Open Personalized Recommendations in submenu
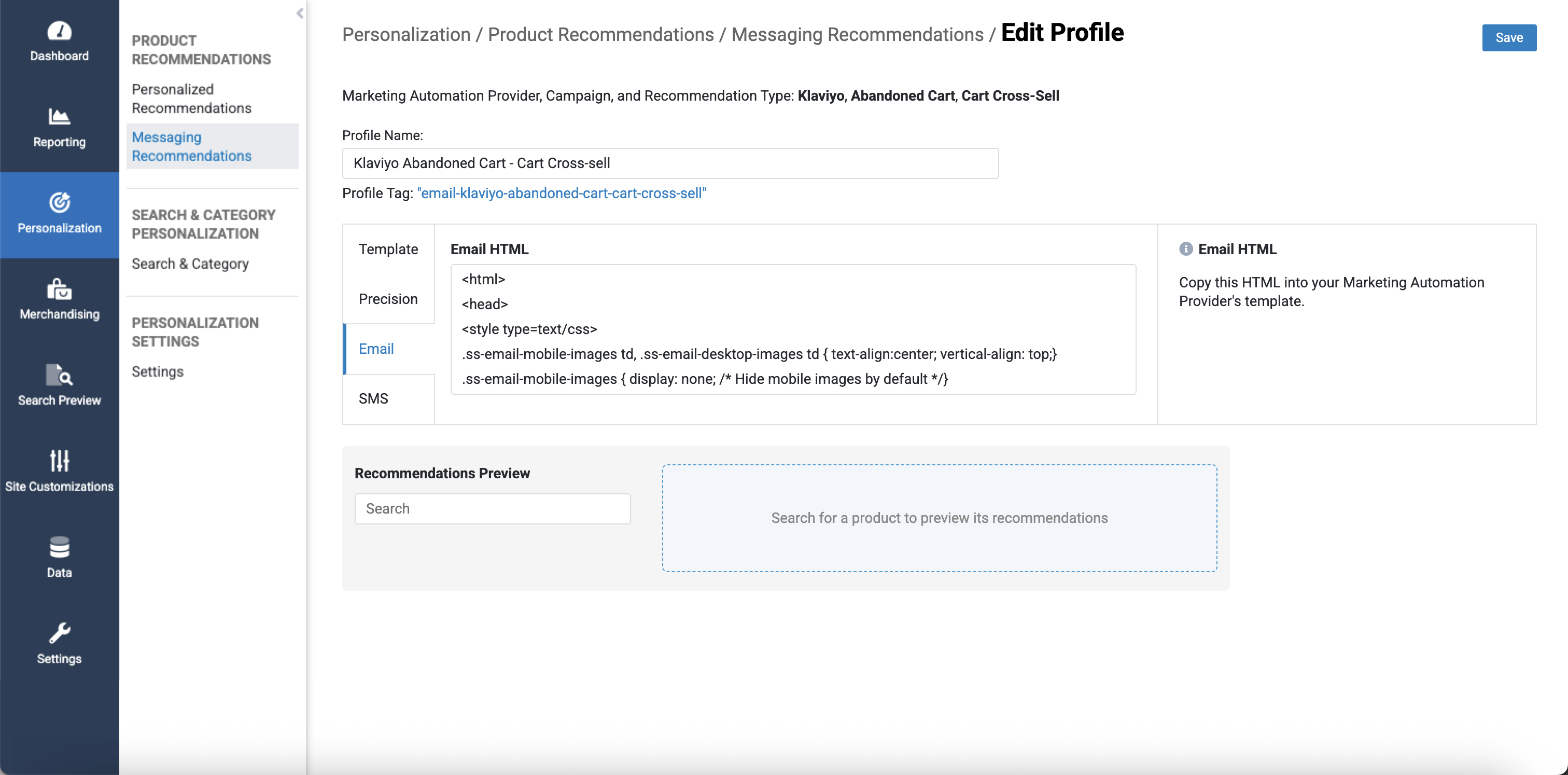The width and height of the screenshot is (1568, 775). 191,99
